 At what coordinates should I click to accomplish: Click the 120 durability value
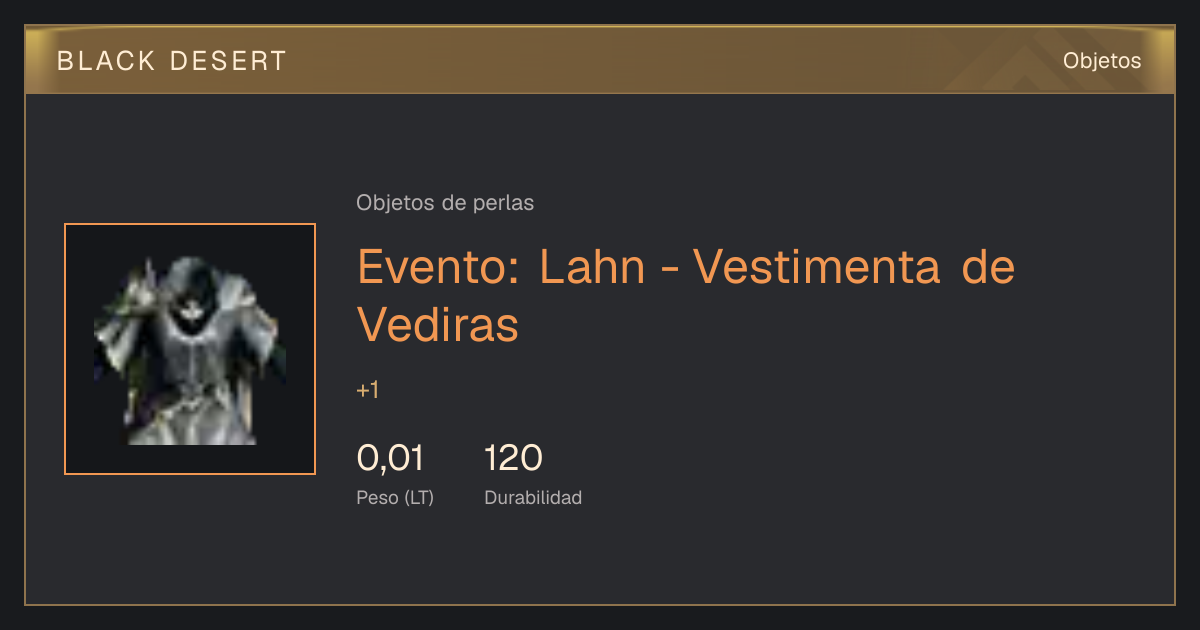point(513,458)
